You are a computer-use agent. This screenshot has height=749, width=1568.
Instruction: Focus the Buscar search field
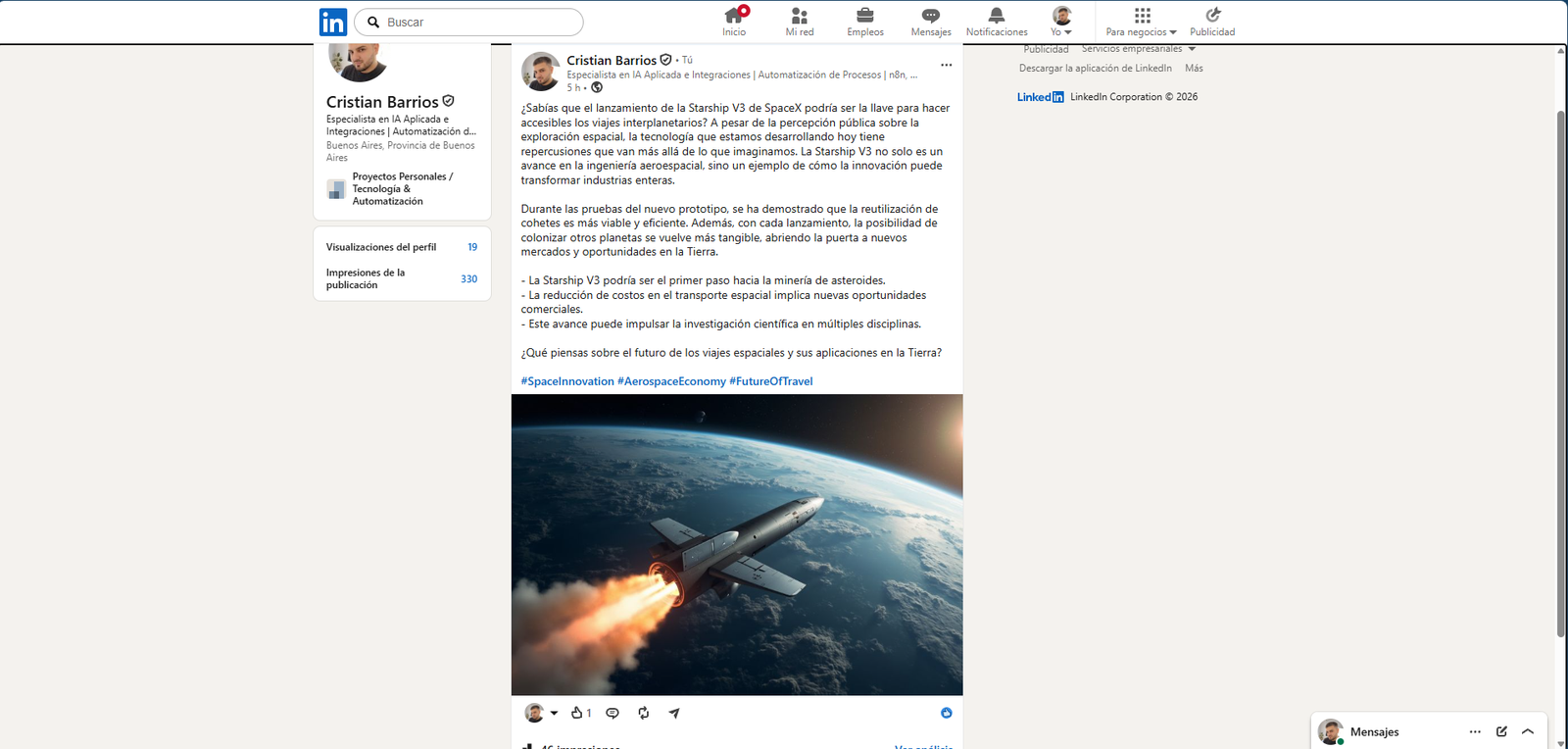click(468, 22)
